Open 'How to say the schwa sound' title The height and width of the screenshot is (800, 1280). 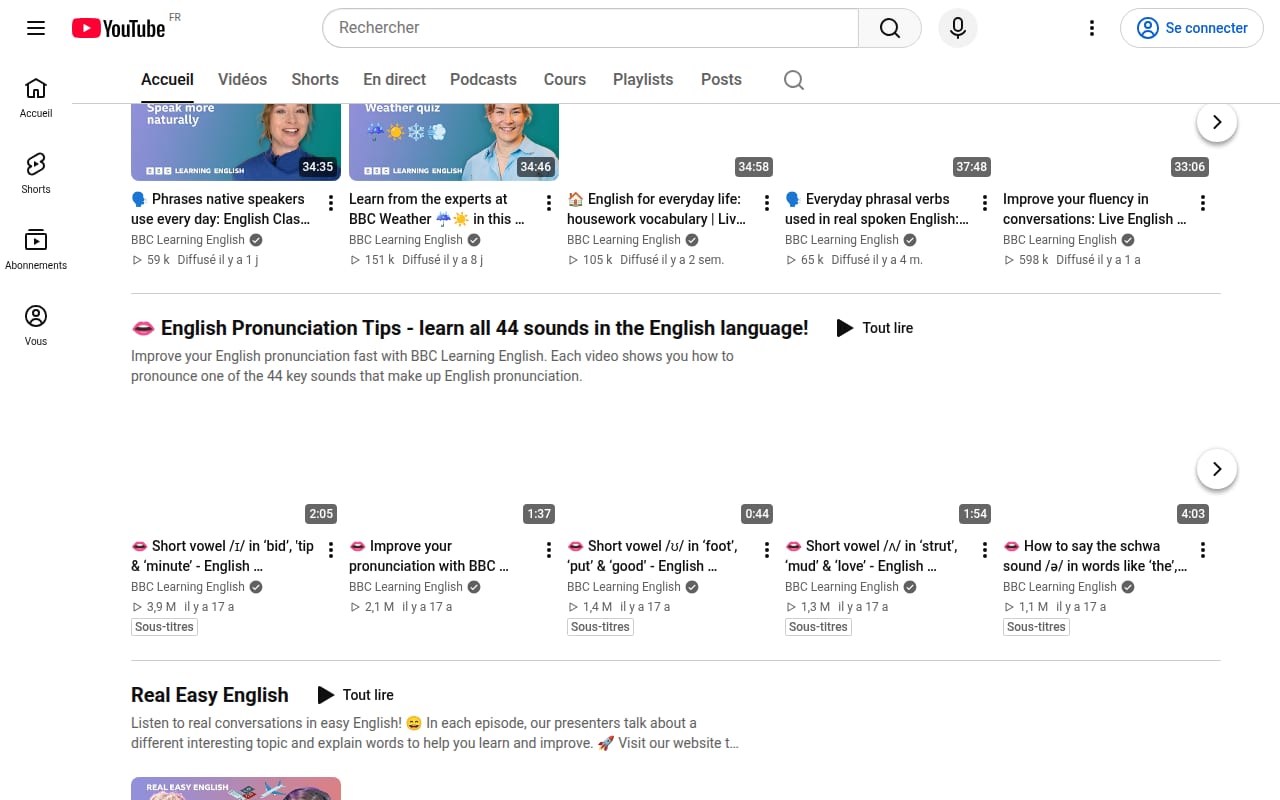pyautogui.click(x=1095, y=556)
